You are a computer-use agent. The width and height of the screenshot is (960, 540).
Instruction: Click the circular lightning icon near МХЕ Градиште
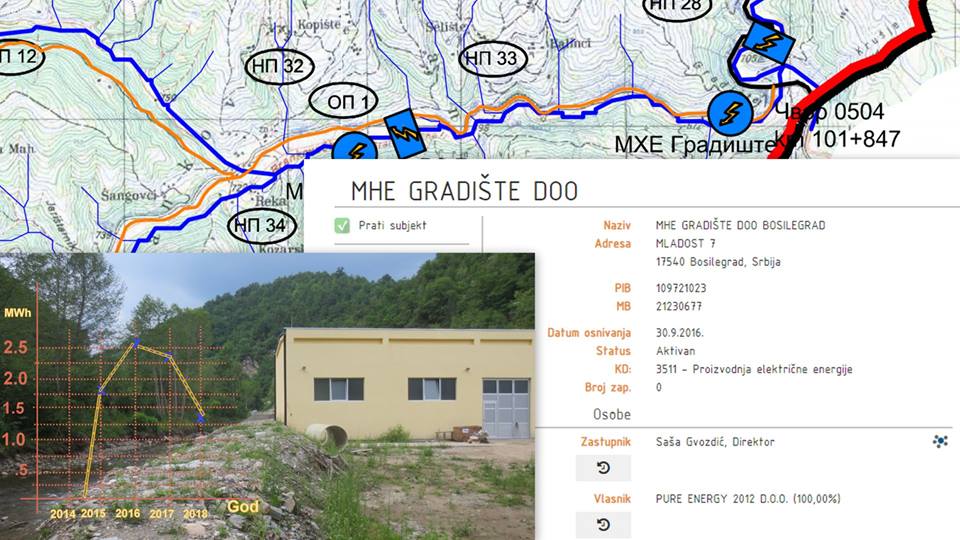[730, 113]
